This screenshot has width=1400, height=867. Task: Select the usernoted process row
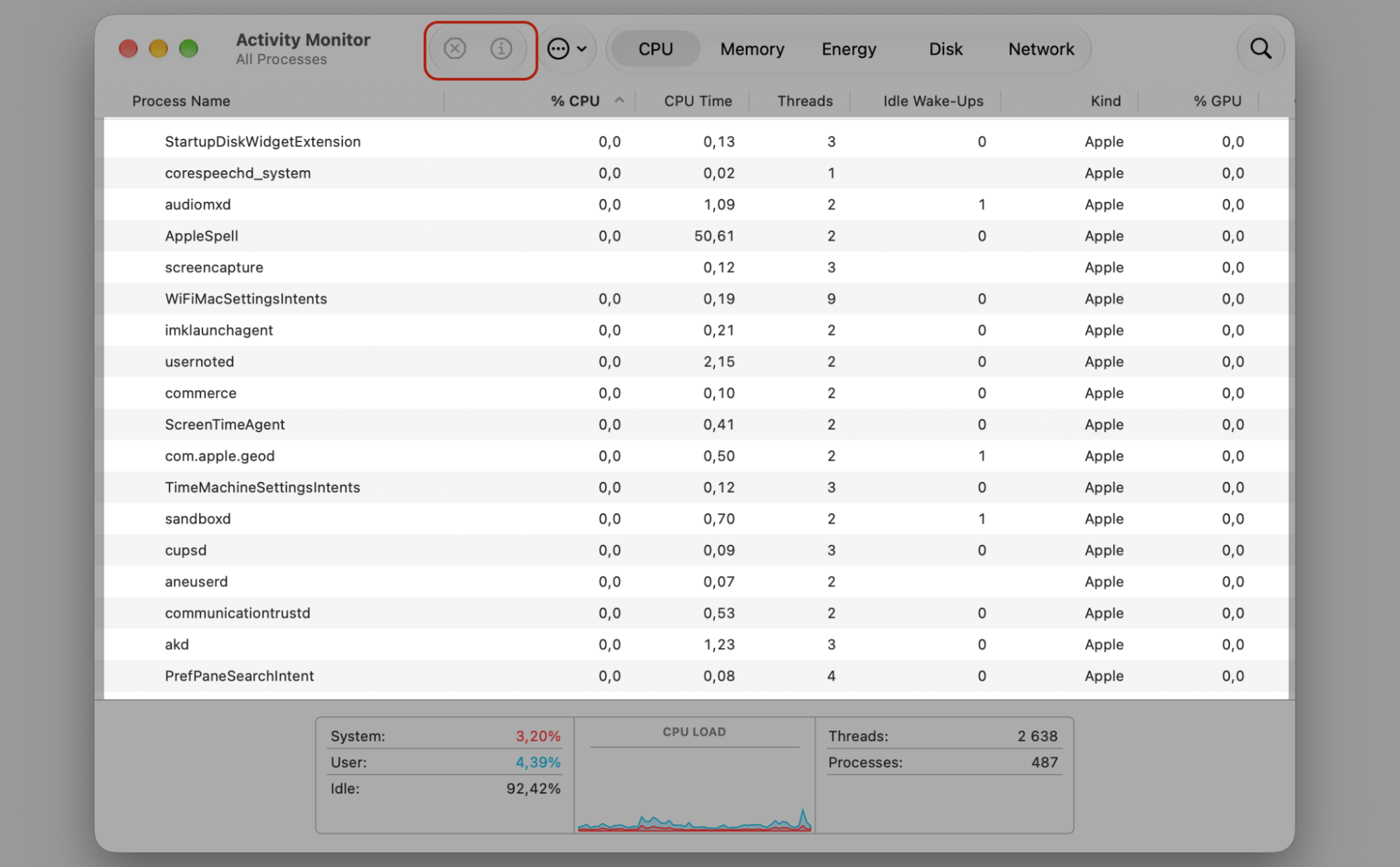(696, 362)
